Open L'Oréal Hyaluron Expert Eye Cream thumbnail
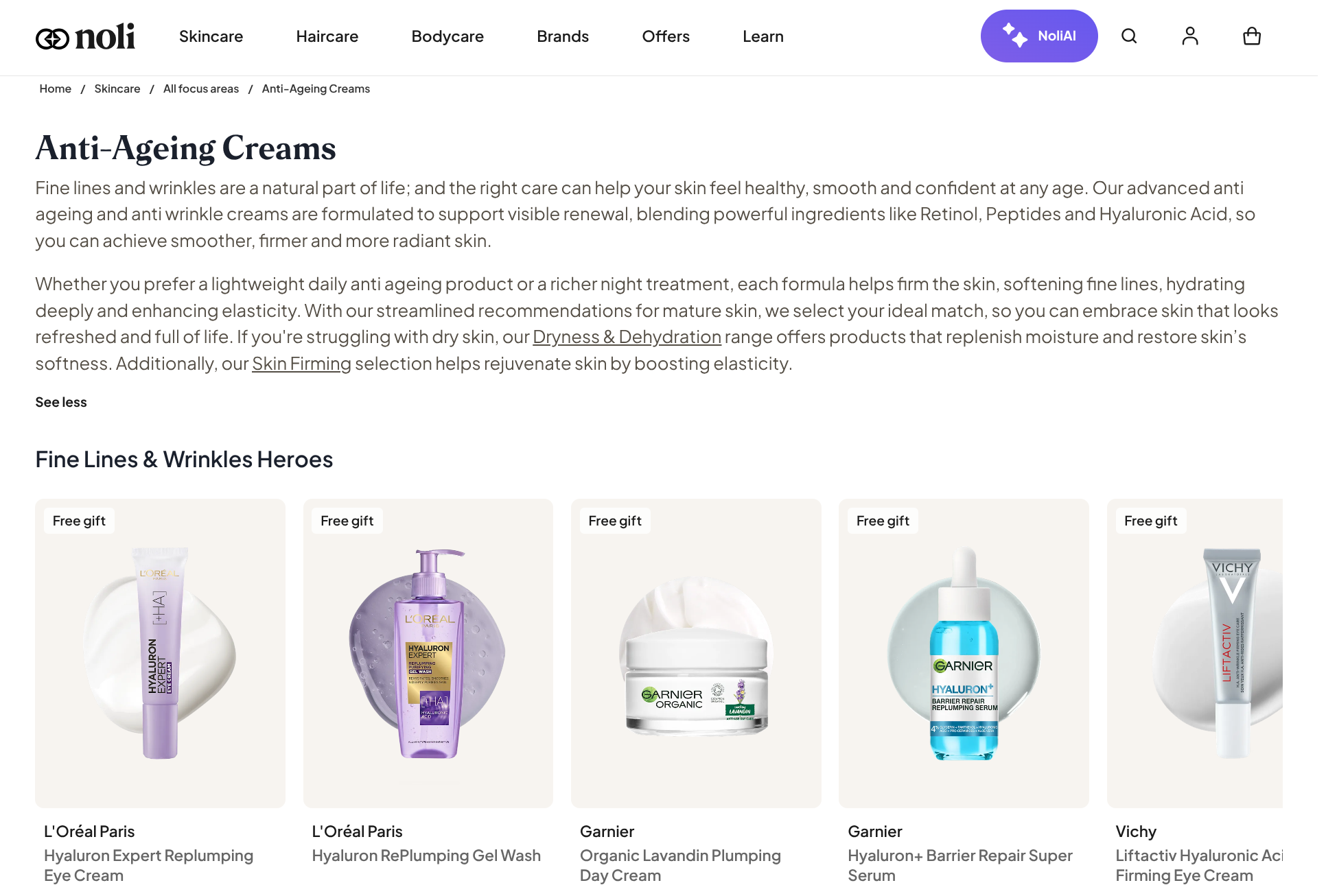This screenshot has height=896, width=1326. [160, 654]
